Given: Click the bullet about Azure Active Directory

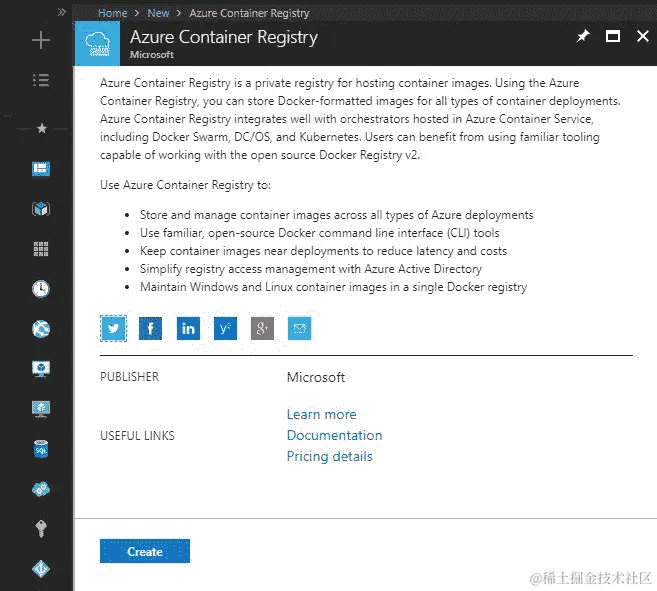Looking at the screenshot, I should [x=311, y=269].
